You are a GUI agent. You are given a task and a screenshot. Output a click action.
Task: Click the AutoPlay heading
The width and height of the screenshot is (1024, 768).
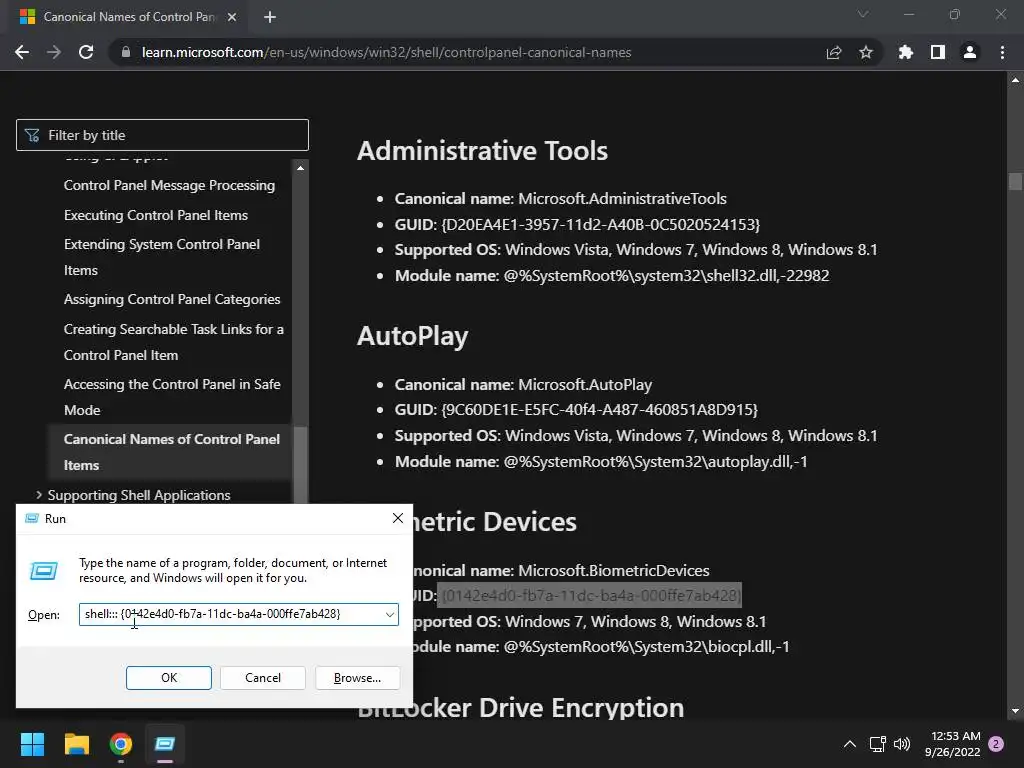point(413,336)
